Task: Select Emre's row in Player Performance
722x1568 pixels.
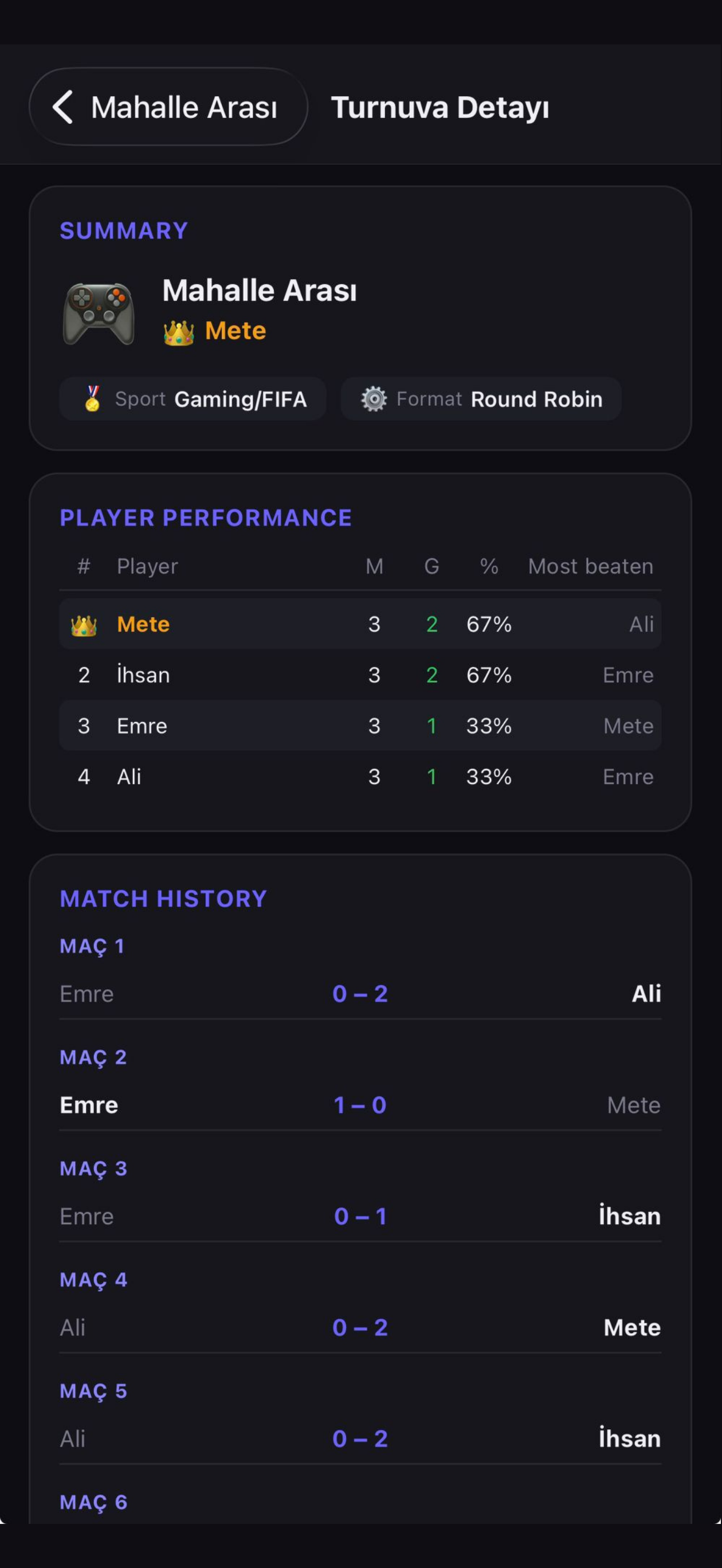Action: (360, 726)
